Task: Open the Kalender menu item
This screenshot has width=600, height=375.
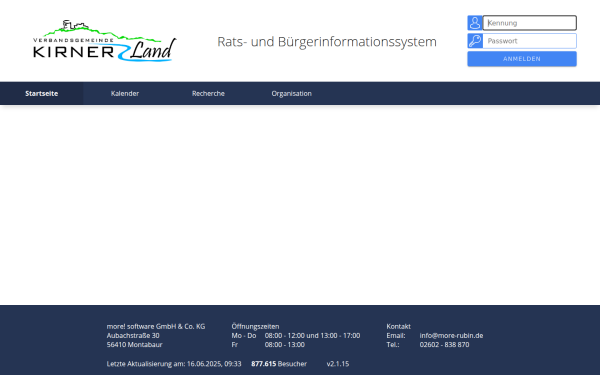Action: (125, 93)
